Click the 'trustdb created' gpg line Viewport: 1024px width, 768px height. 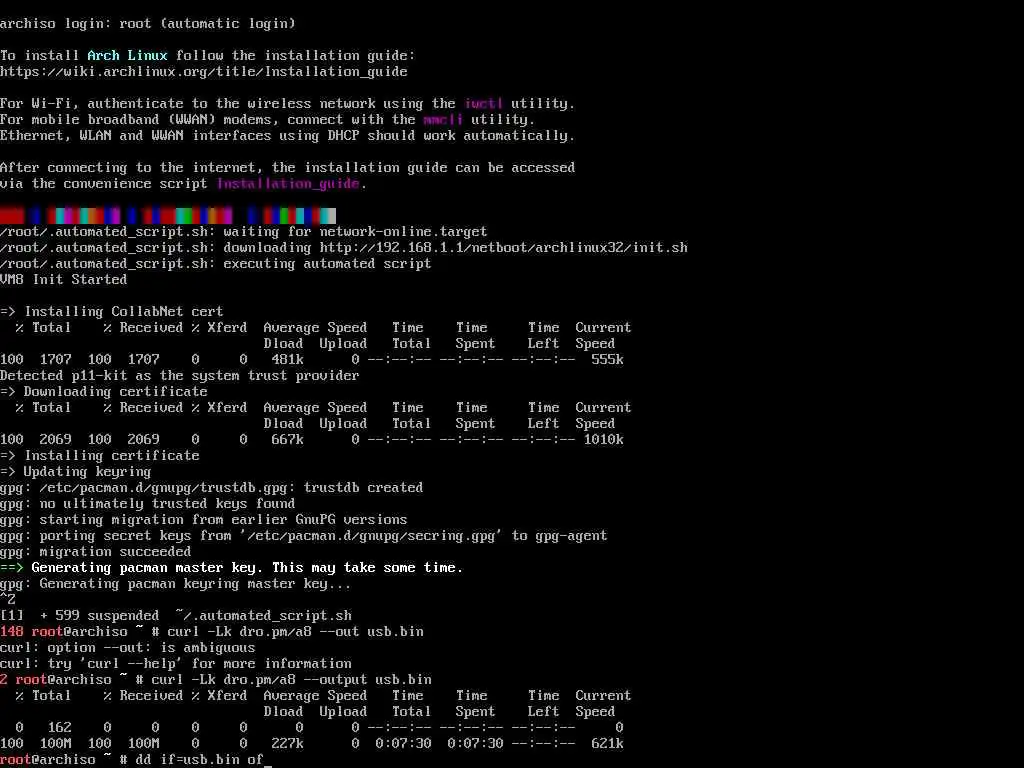(x=212, y=488)
